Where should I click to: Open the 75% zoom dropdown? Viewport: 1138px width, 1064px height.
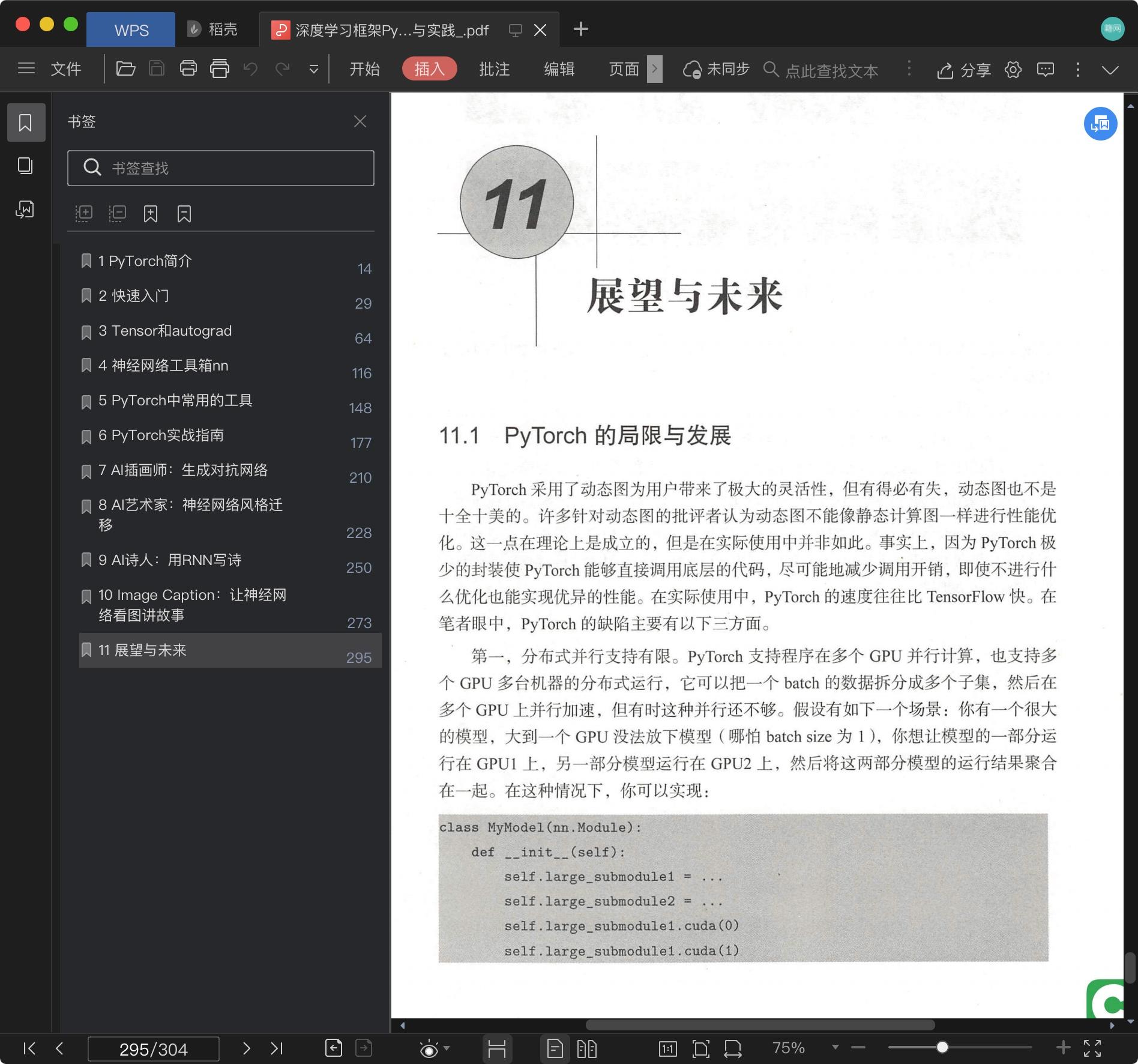[x=835, y=1048]
